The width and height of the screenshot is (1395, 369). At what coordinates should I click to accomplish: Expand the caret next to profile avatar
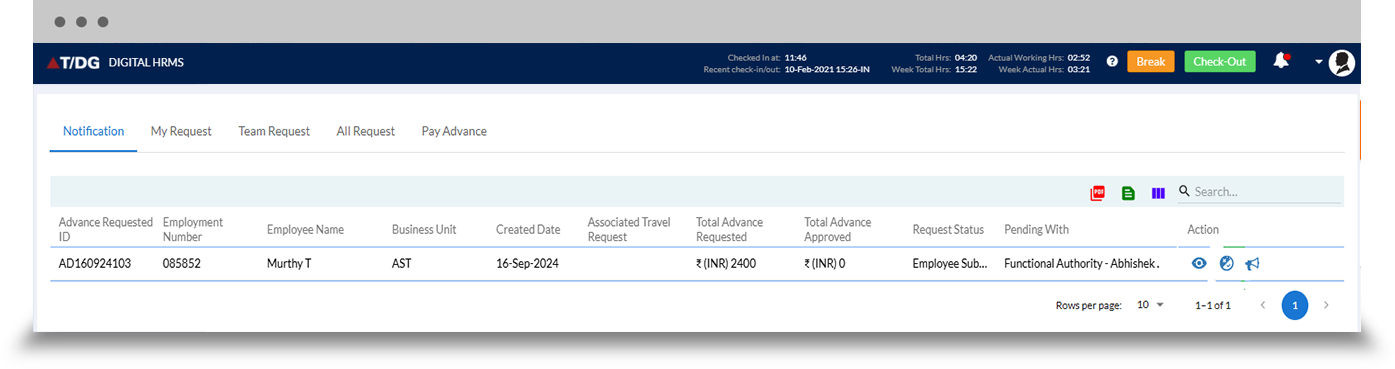pos(1319,62)
